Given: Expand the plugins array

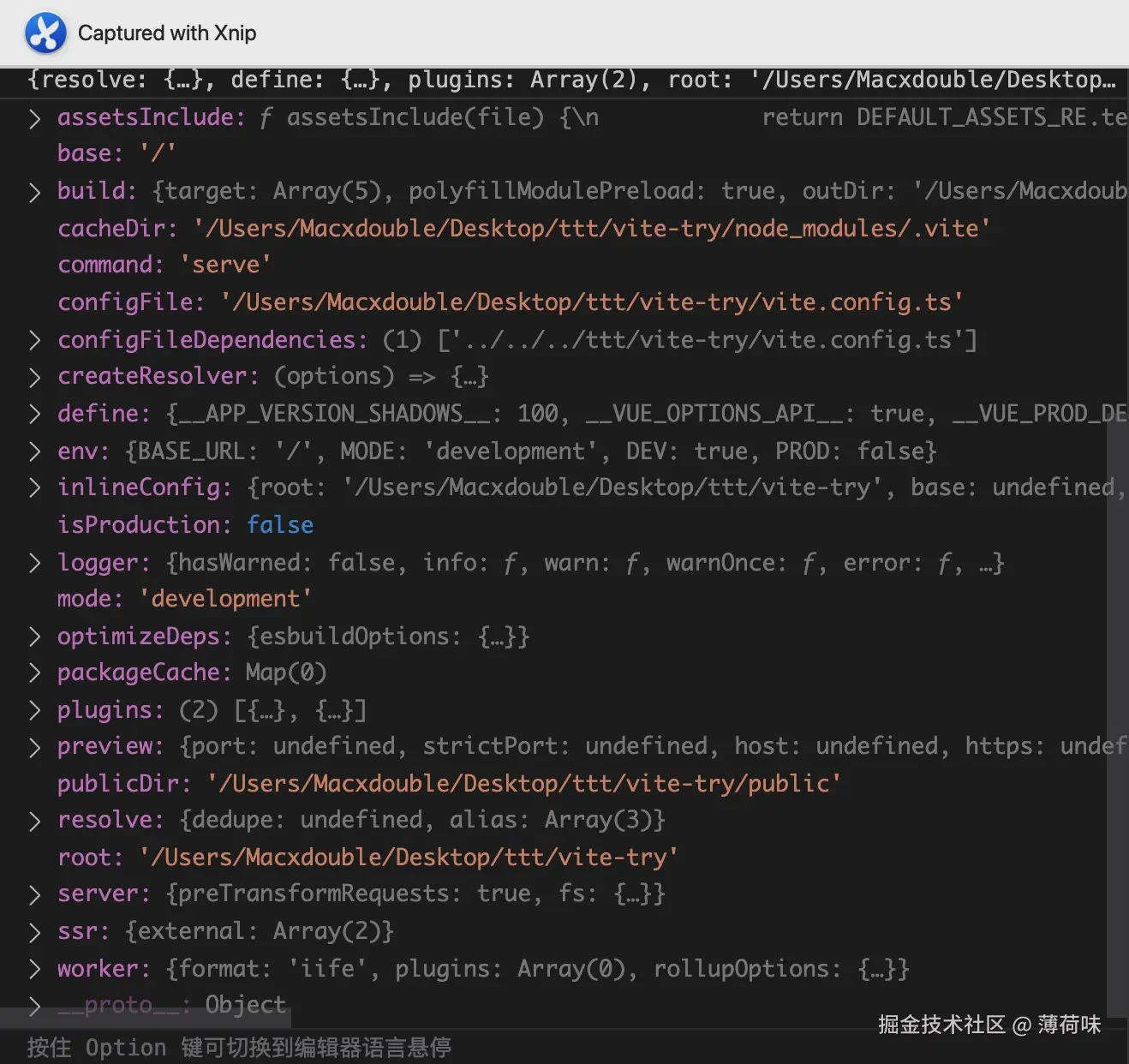Looking at the screenshot, I should 34,711.
